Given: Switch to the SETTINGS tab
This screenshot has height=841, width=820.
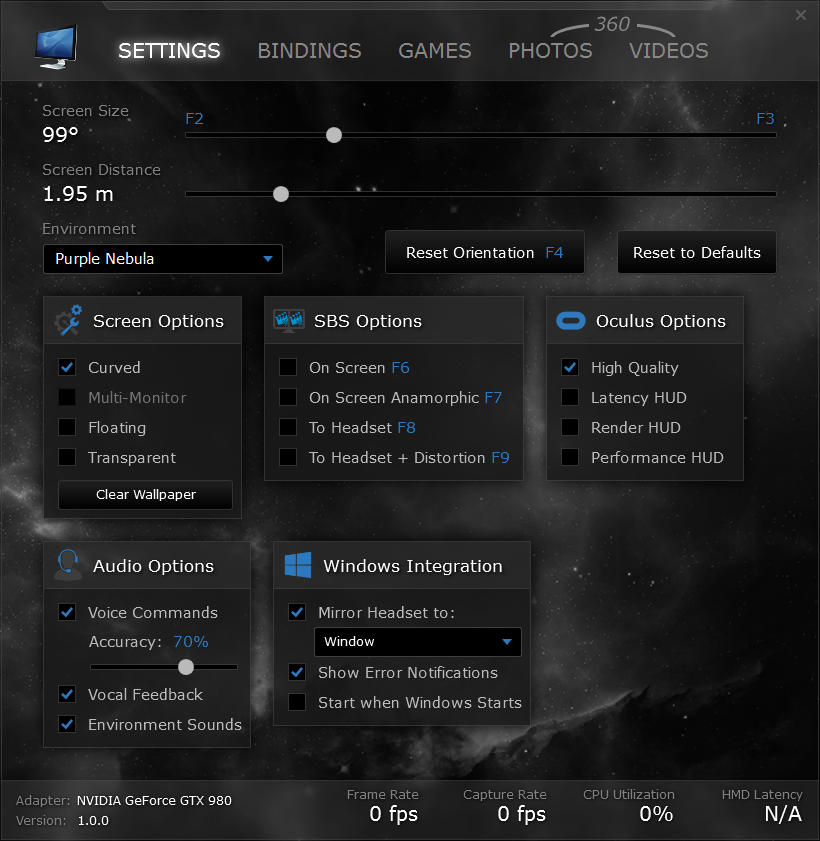Looking at the screenshot, I should pos(169,51).
